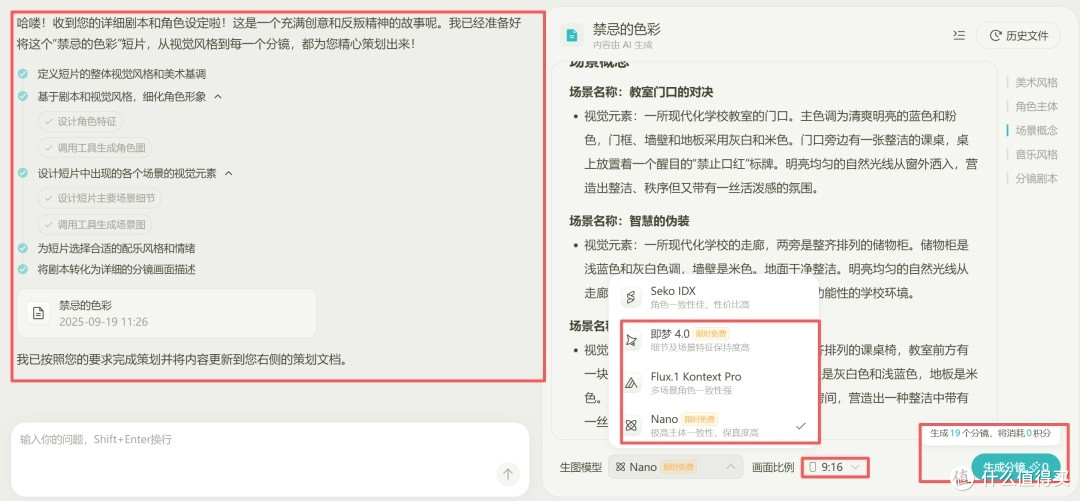Click the 生成分镜 generate button
Screen dimensions: 1080x501
(x=1015, y=467)
